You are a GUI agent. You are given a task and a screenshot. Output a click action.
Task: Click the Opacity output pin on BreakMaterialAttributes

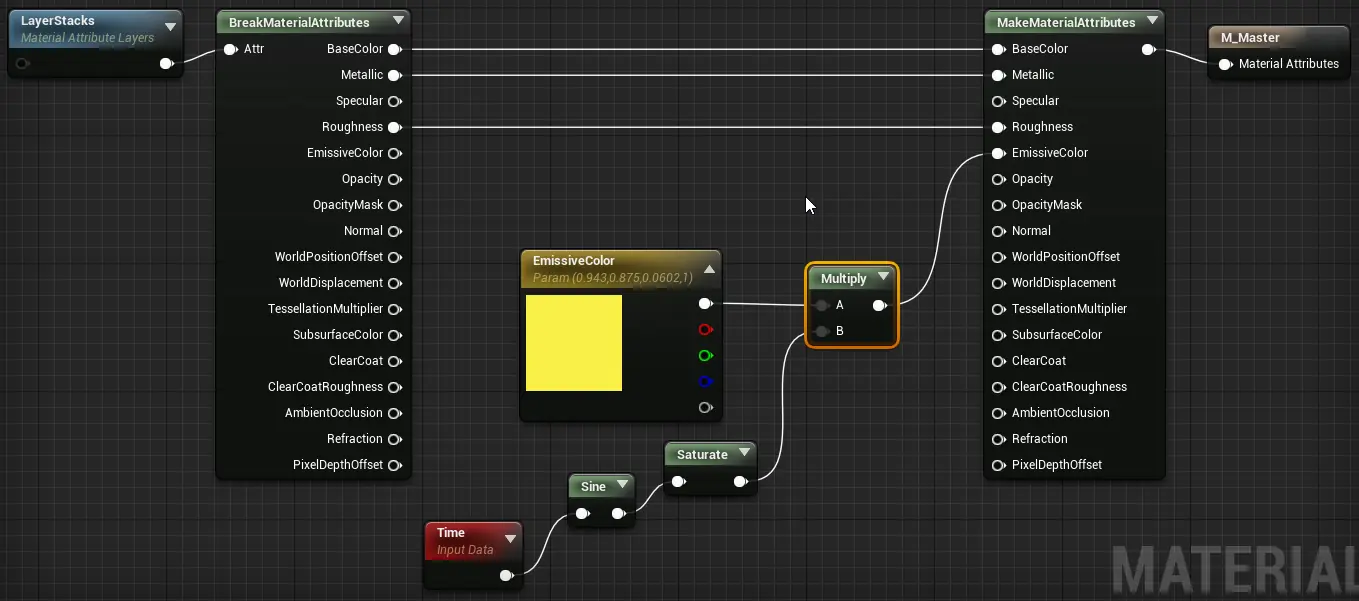click(394, 179)
